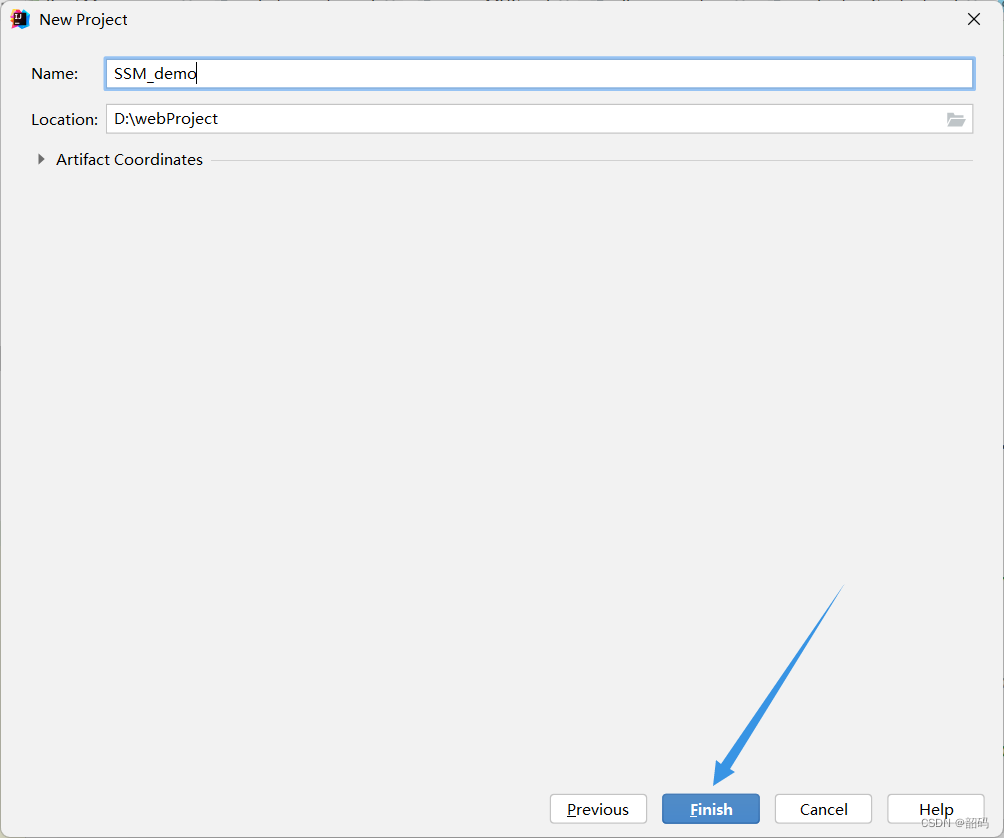Close the New Project window

(974, 19)
